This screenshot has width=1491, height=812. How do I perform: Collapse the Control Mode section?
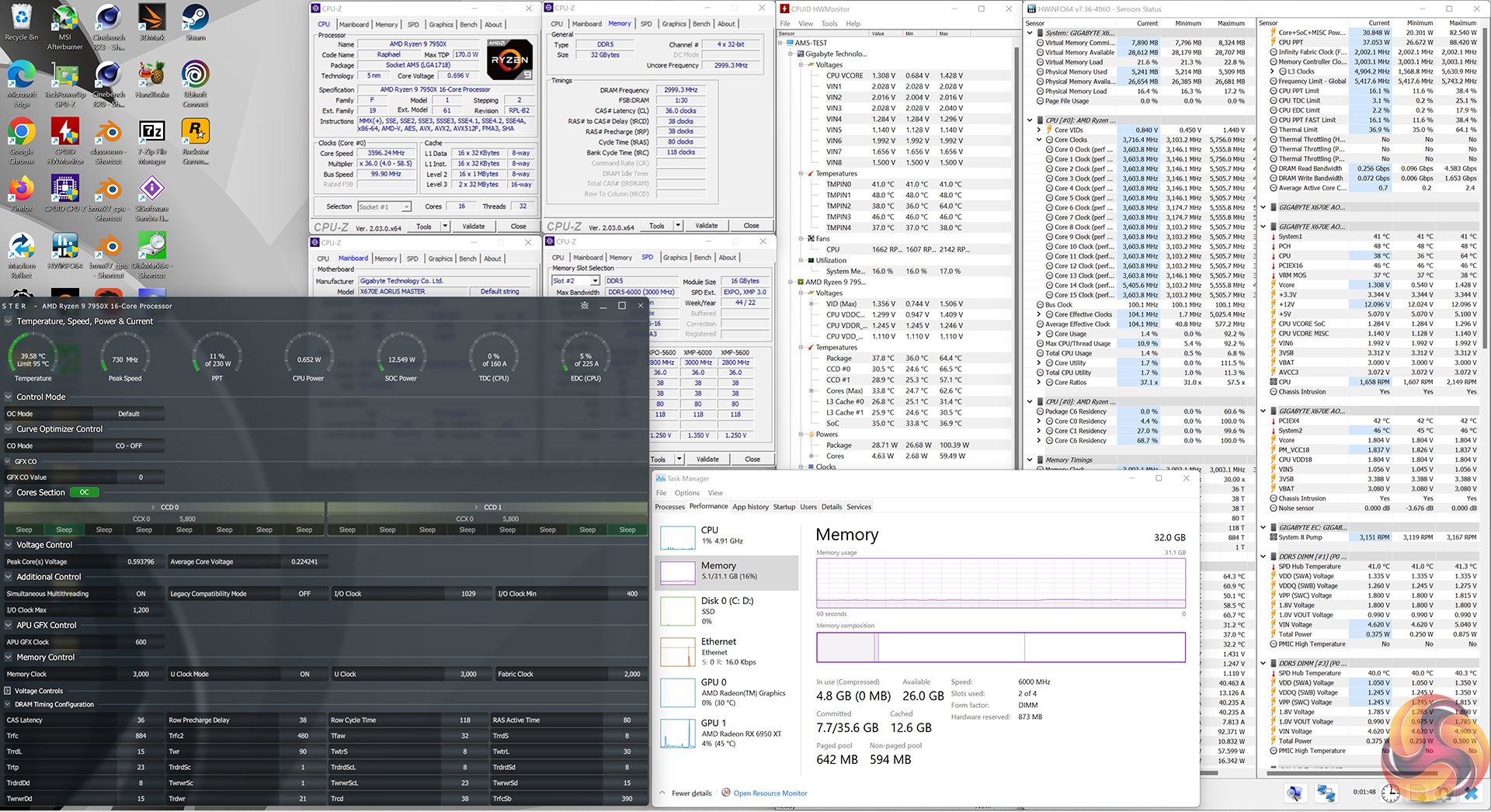[9, 397]
